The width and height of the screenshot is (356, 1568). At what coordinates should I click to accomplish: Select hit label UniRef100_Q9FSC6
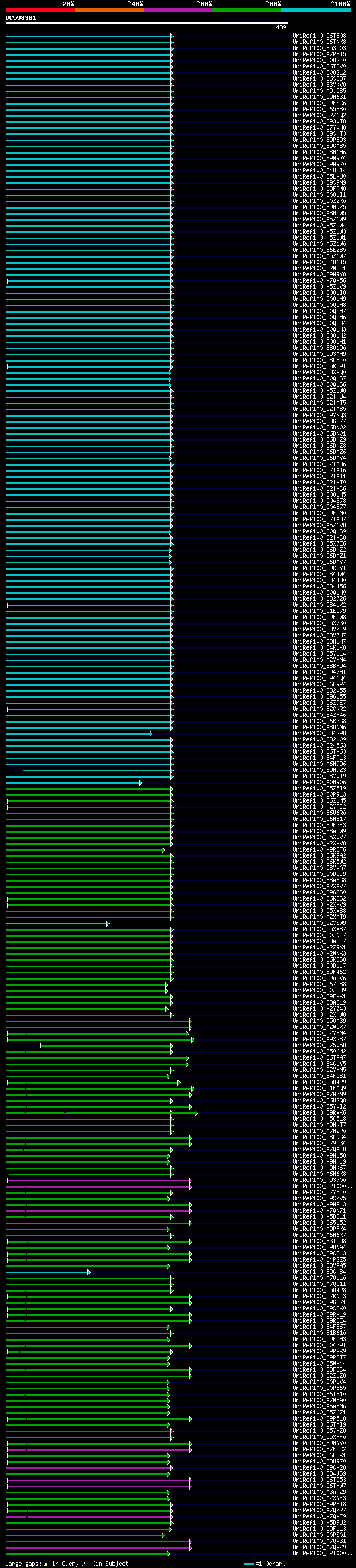pyautogui.click(x=319, y=103)
